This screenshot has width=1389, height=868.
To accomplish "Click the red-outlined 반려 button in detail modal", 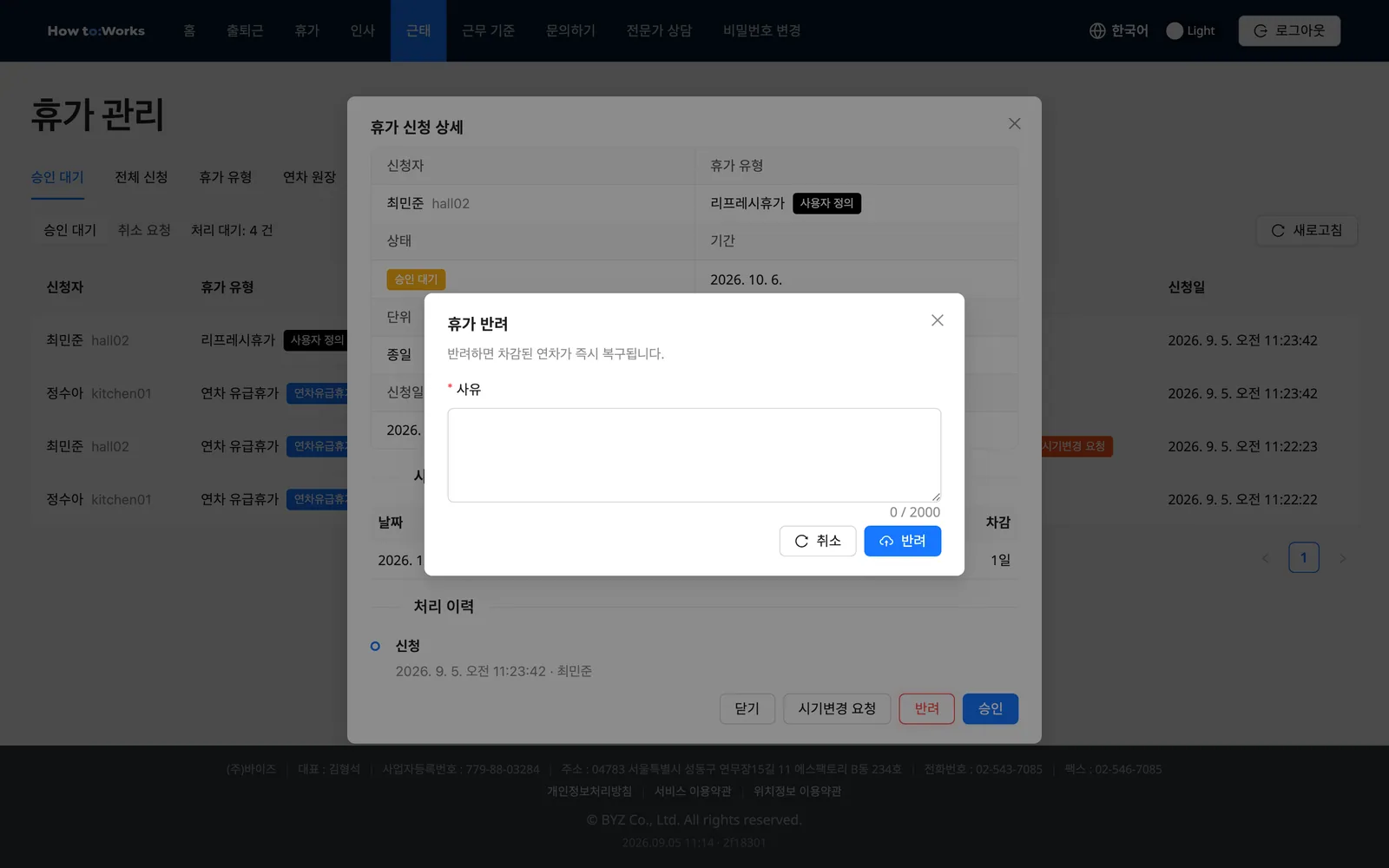I will (x=926, y=708).
